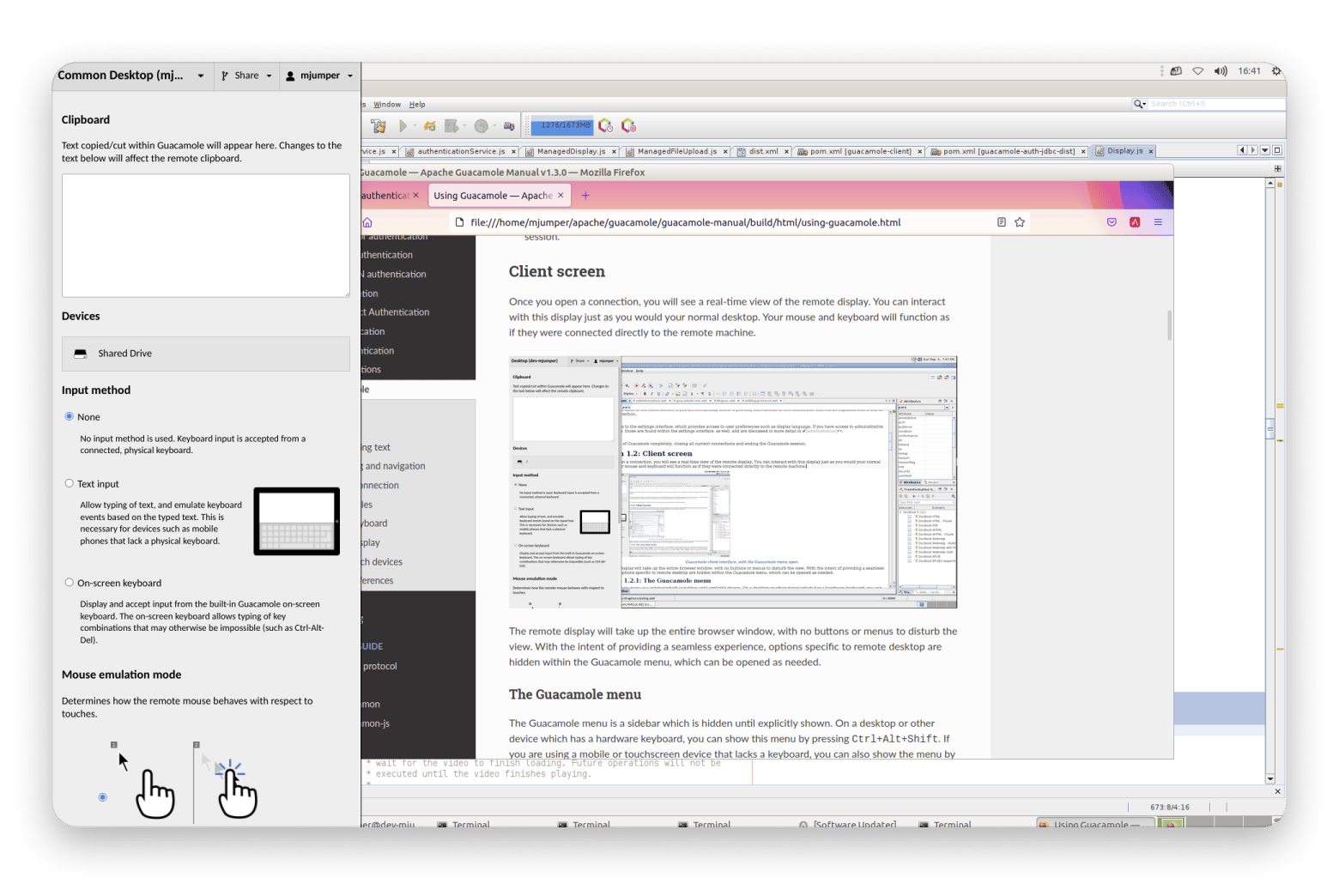Click the Pocket save icon in Firefox
The height and width of the screenshot is (896, 1339).
[x=1112, y=222]
